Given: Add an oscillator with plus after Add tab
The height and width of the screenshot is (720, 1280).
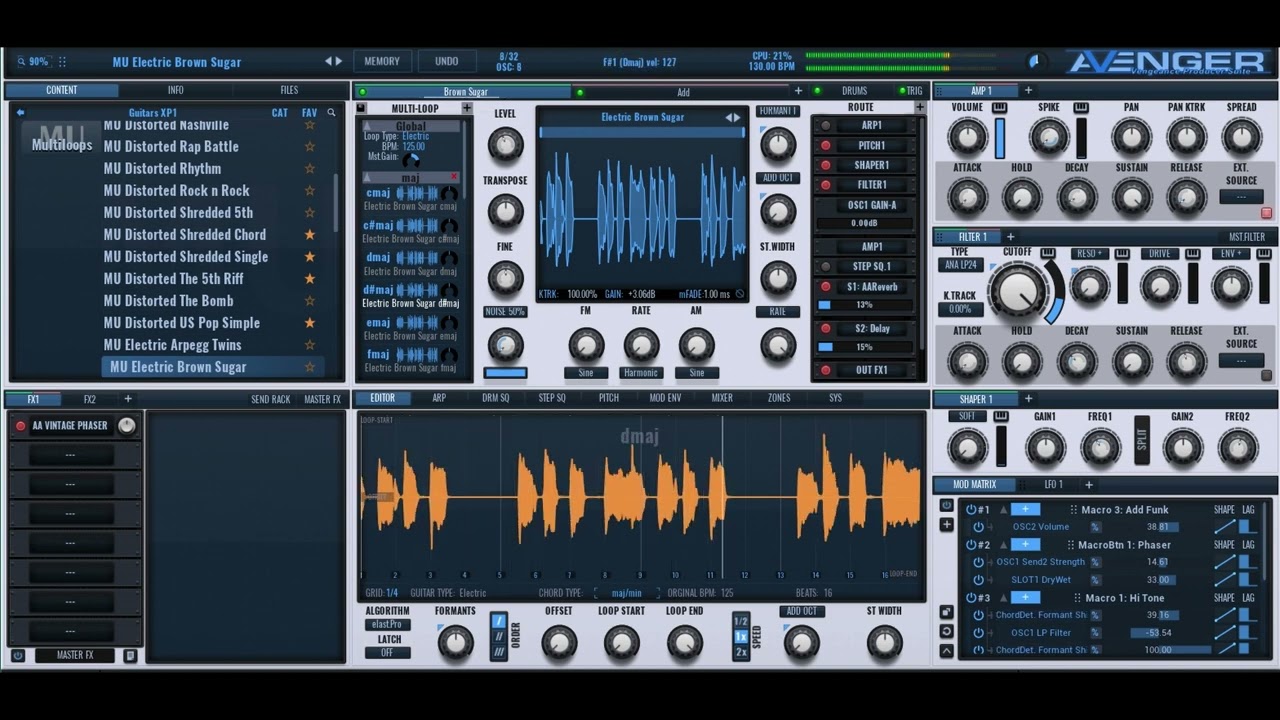Looking at the screenshot, I should (x=798, y=91).
